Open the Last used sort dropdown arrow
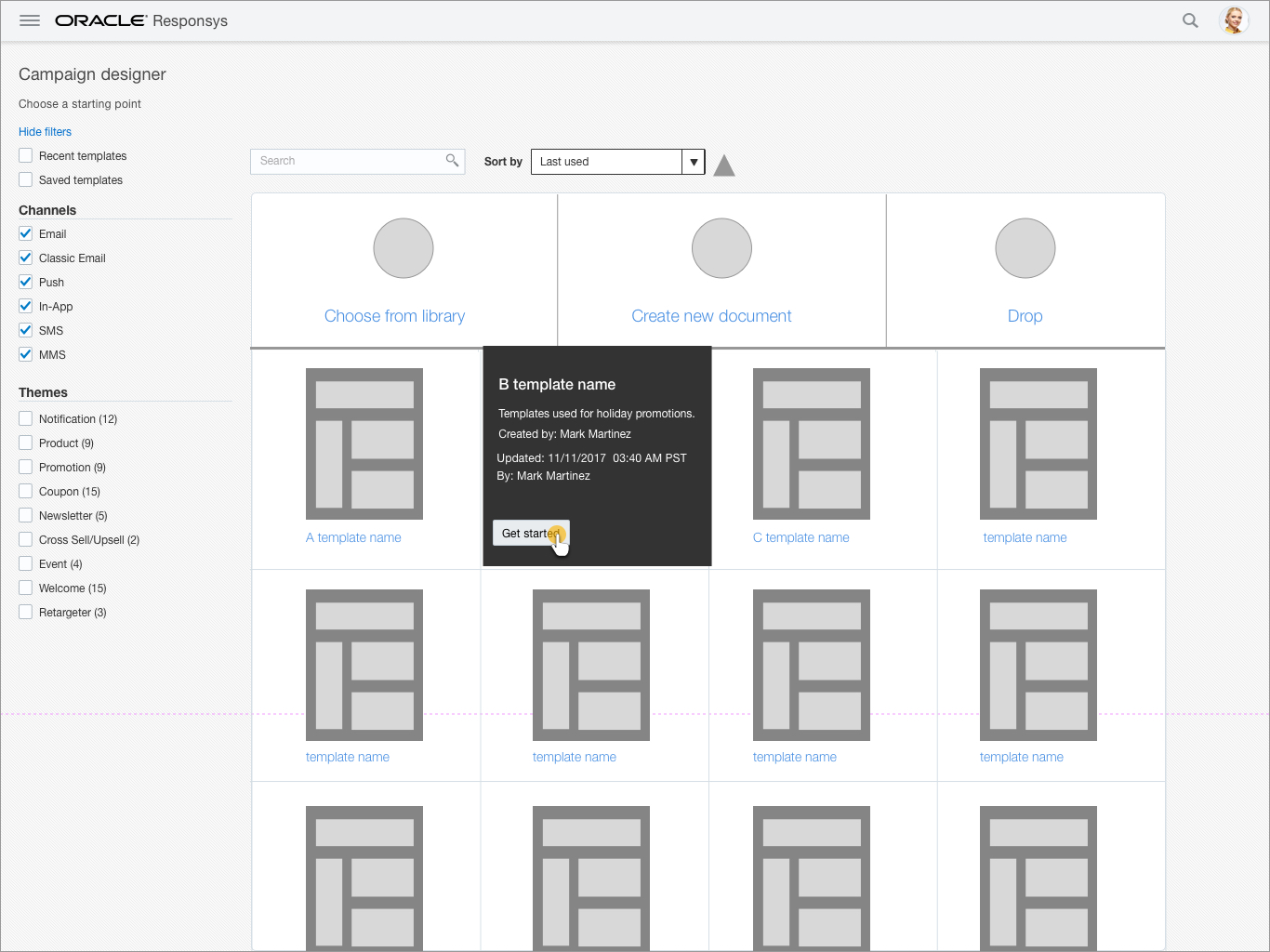Viewport: 1270px width, 952px height. coord(694,162)
